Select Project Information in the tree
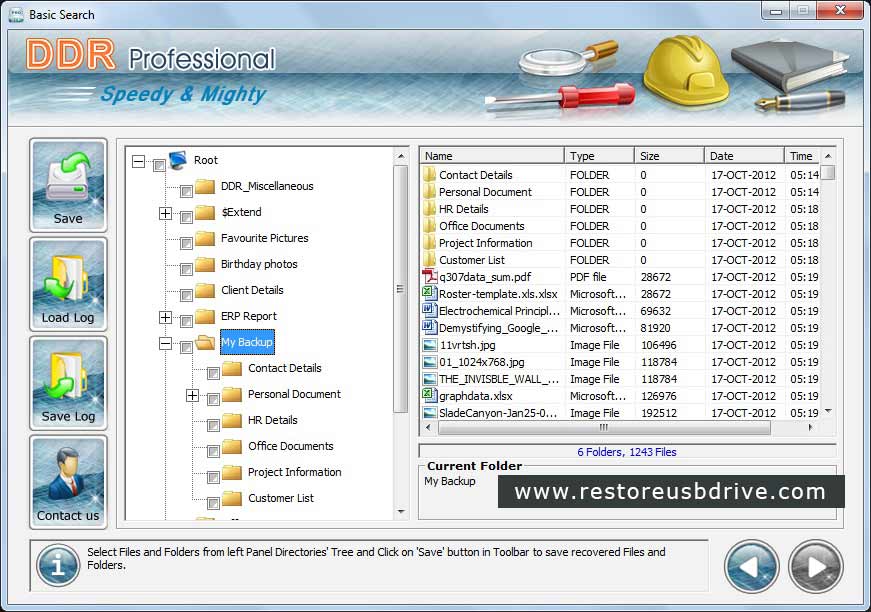Image resolution: width=871 pixels, height=612 pixels. click(x=294, y=472)
